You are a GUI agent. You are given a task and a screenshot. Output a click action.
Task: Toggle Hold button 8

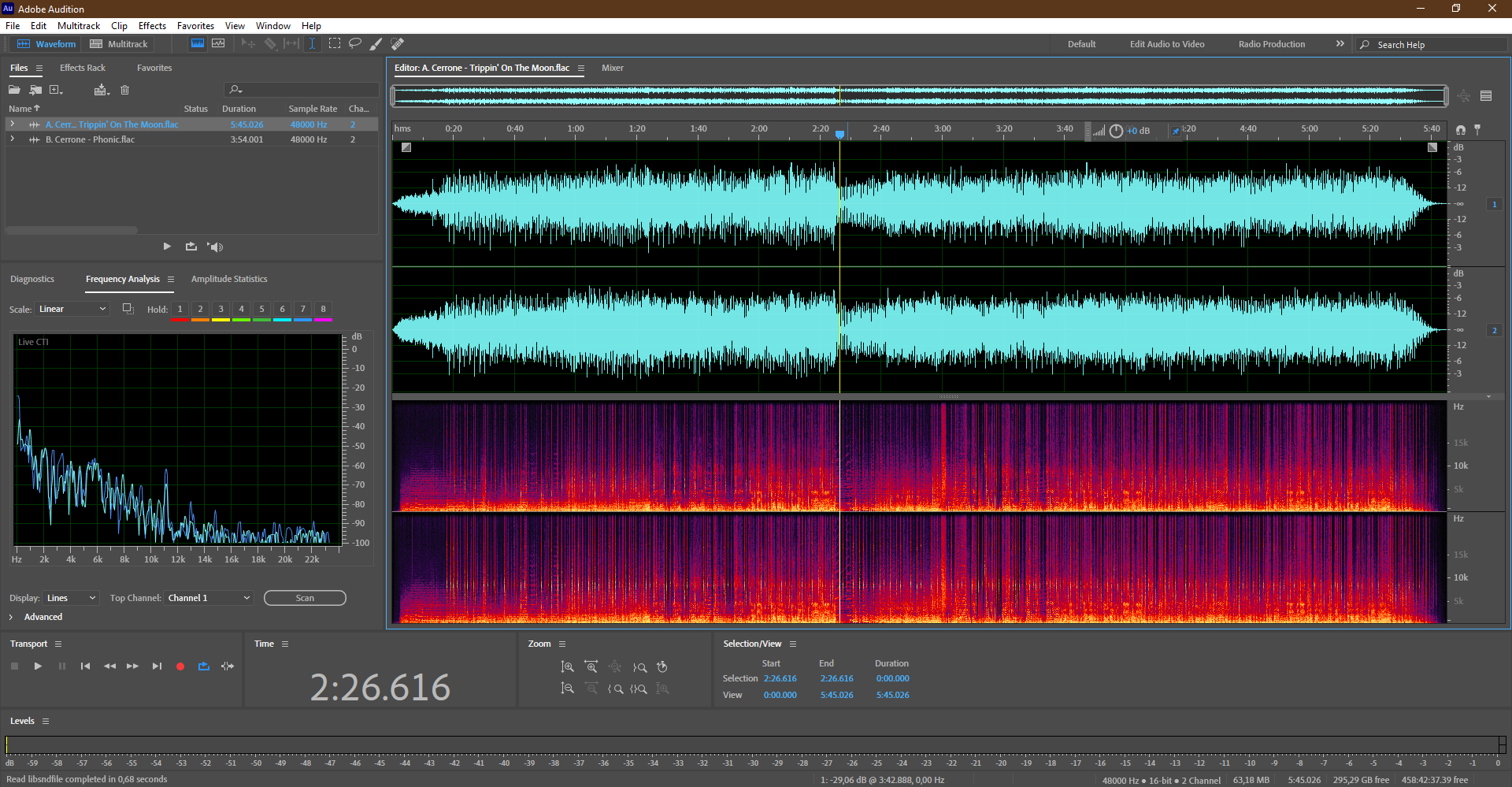tap(324, 310)
